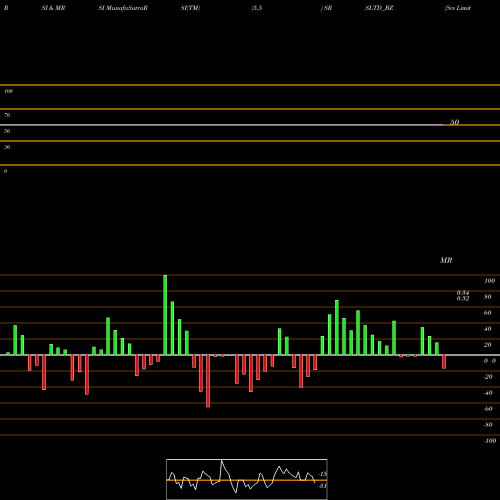Viewport: 500px width, 500px height.
Task: Click the '-31' label in mini chart
Action: pos(323,486)
